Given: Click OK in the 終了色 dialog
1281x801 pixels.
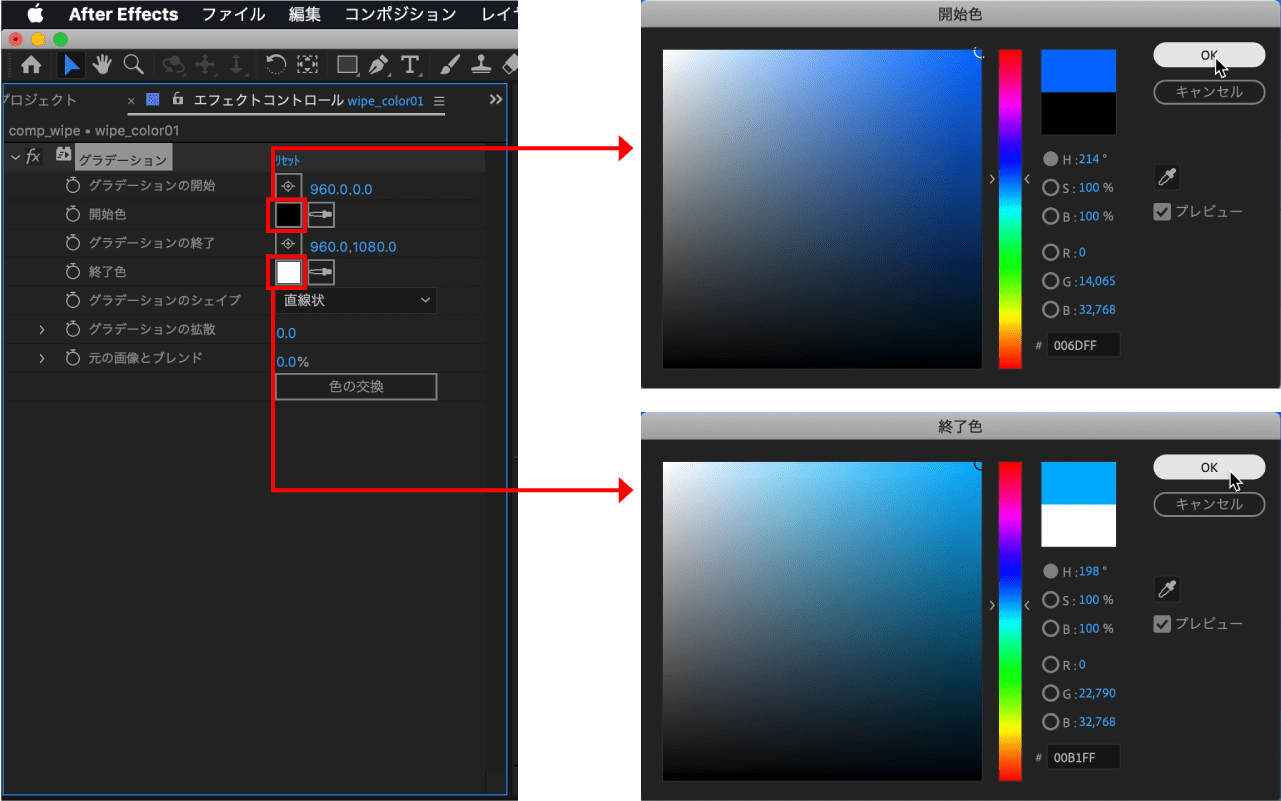Looking at the screenshot, I should [x=1208, y=467].
